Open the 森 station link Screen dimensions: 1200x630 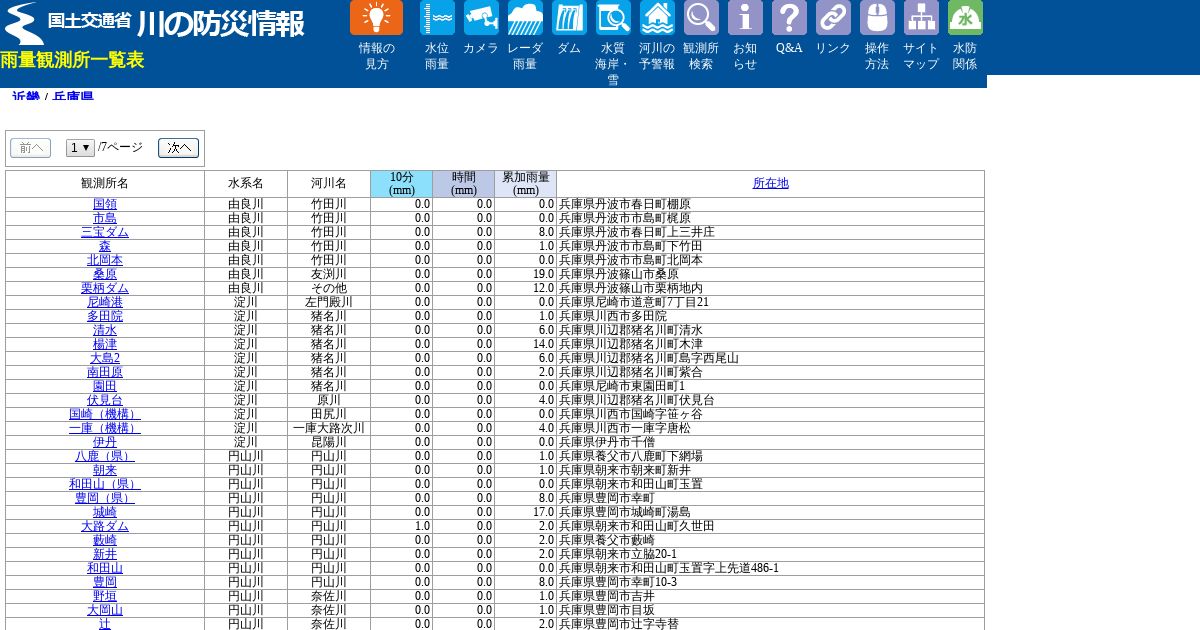pos(105,246)
